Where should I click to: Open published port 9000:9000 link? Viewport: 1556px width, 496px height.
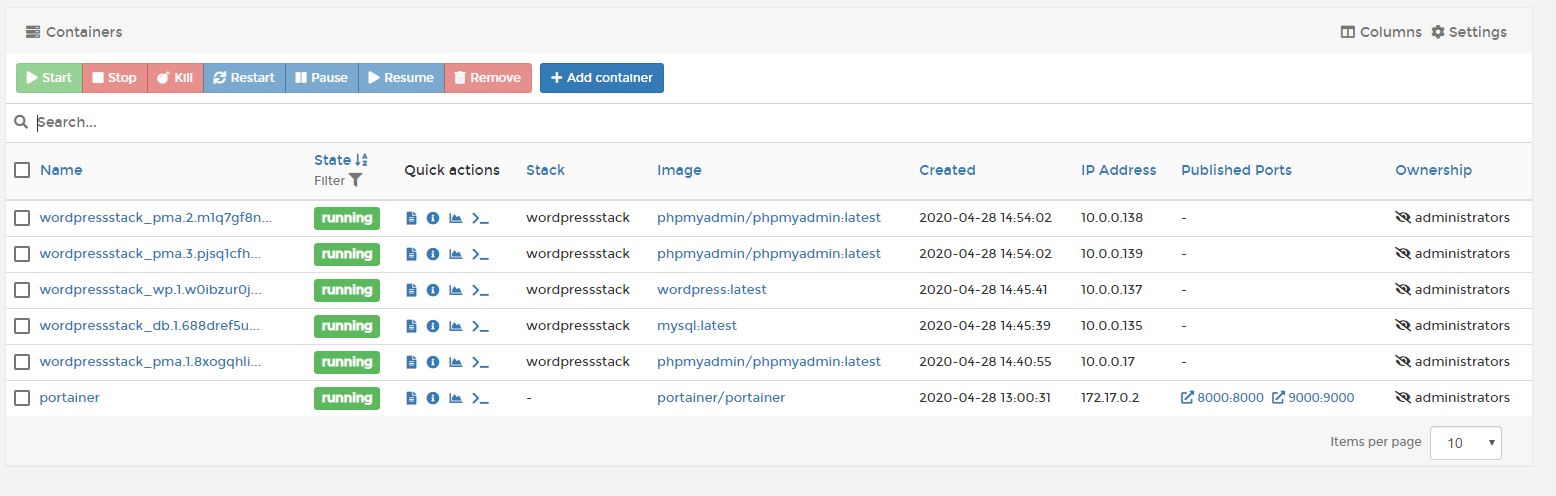1313,398
